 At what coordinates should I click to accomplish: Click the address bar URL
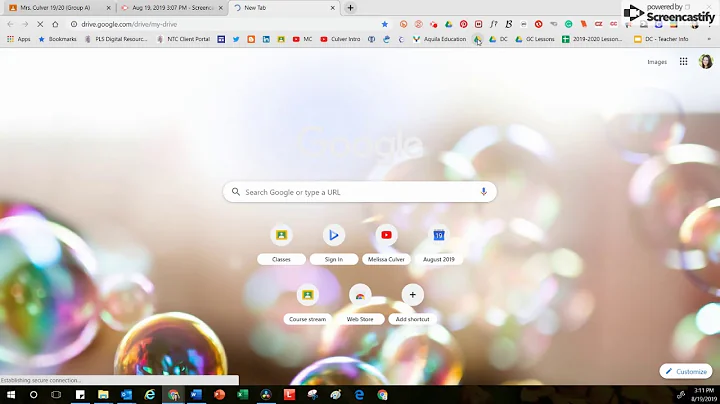pos(129,24)
